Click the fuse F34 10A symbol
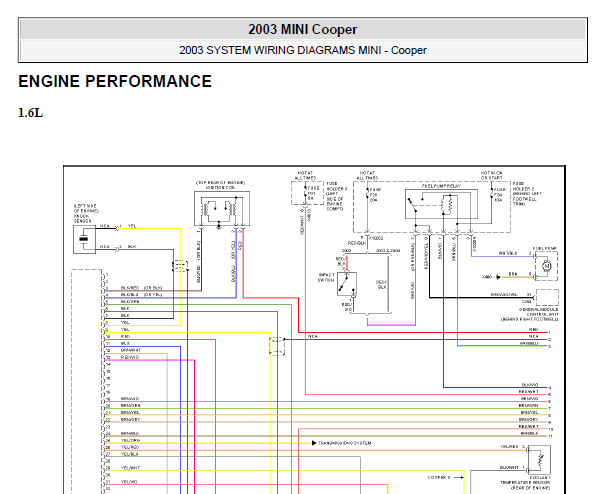The image size is (606, 494). click(x=492, y=194)
